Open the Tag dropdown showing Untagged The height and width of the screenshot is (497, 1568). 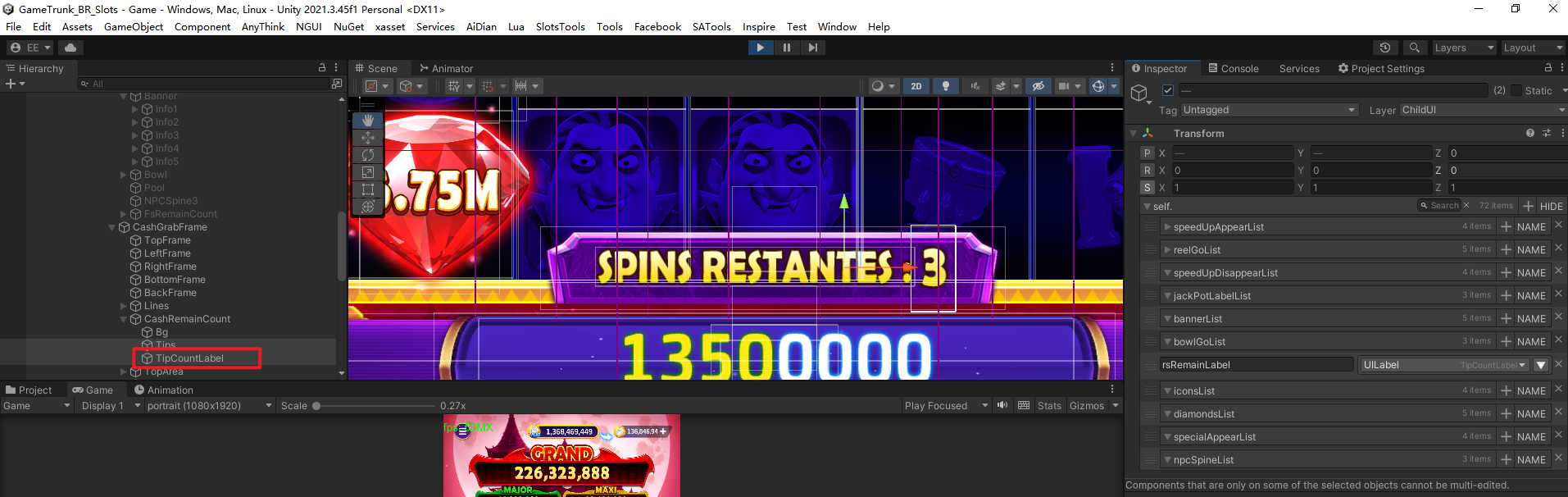1269,110
